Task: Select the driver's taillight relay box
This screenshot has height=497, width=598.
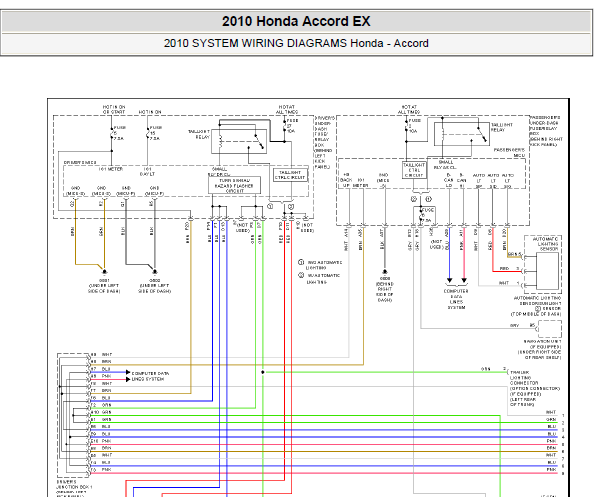Action: coord(239,142)
